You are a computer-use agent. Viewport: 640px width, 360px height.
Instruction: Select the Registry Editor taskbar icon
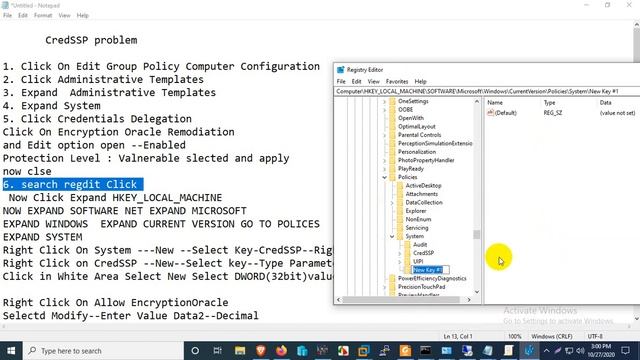click(x=529, y=351)
